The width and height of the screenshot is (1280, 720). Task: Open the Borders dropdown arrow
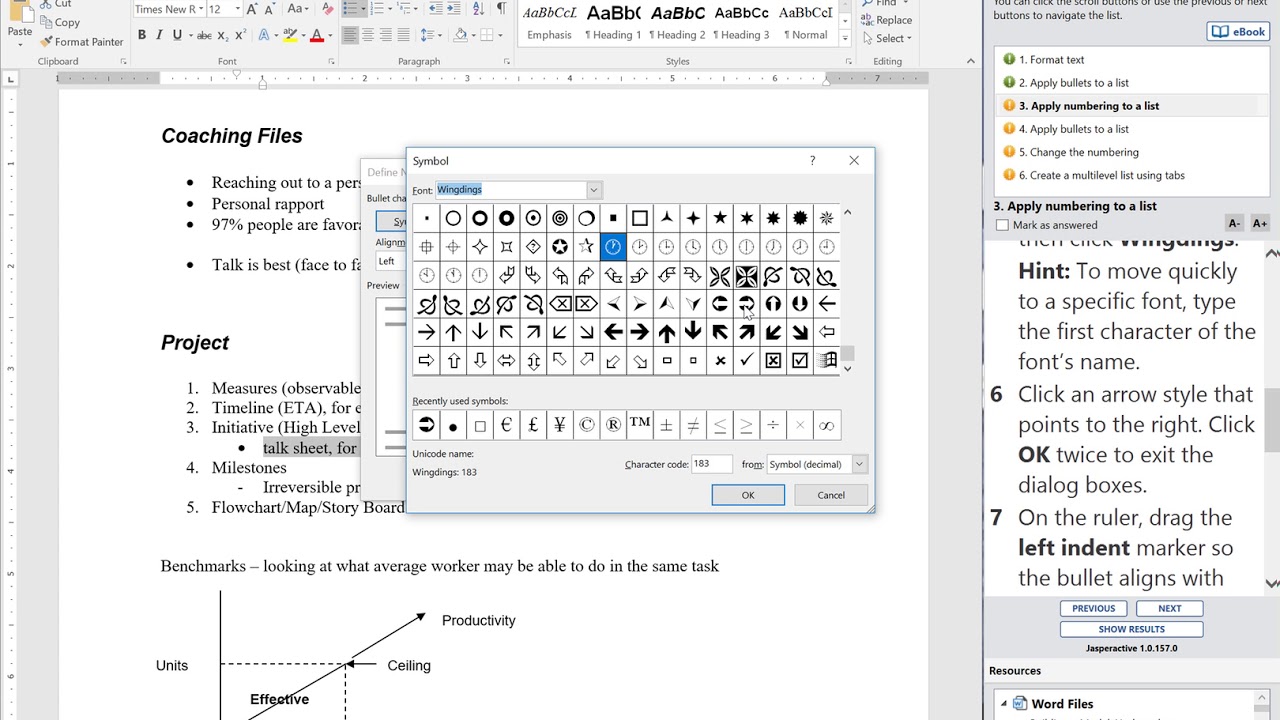pos(501,35)
